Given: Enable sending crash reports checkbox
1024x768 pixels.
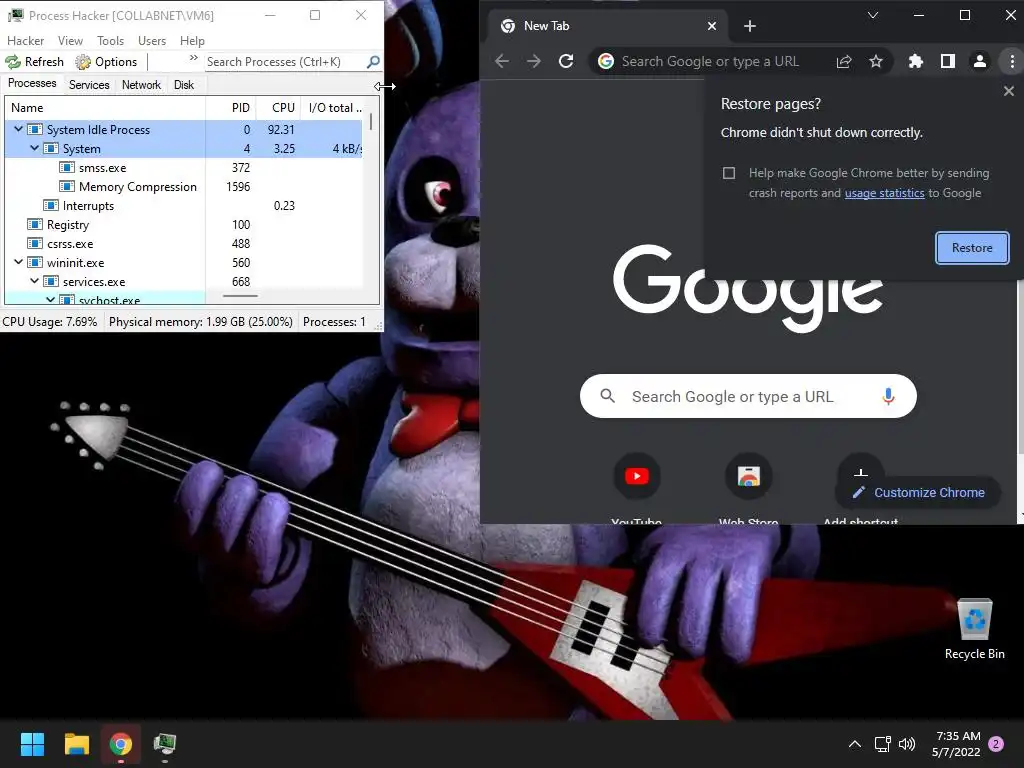Looking at the screenshot, I should pos(729,173).
